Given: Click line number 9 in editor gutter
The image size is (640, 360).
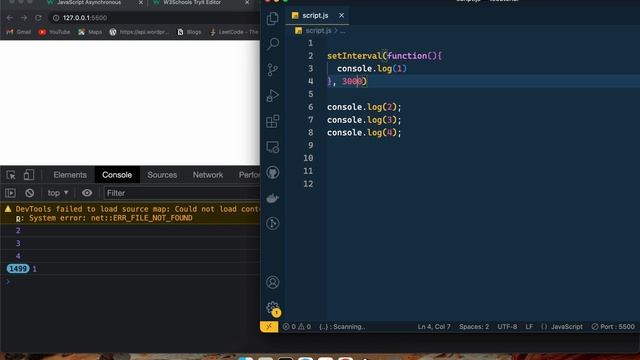Looking at the screenshot, I should pos(311,145).
